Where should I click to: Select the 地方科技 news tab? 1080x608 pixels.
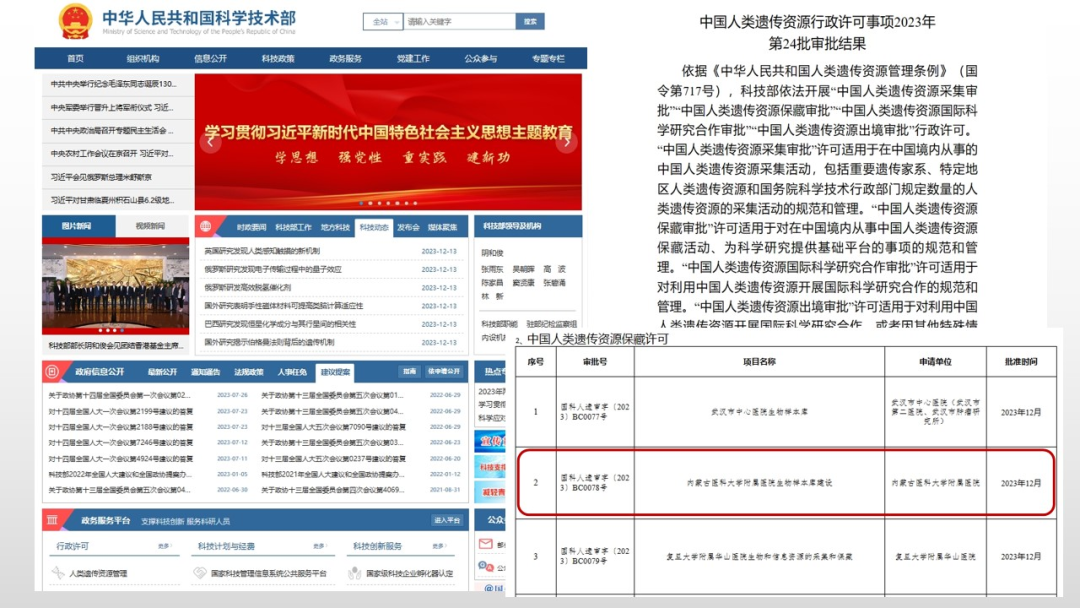coord(335,227)
